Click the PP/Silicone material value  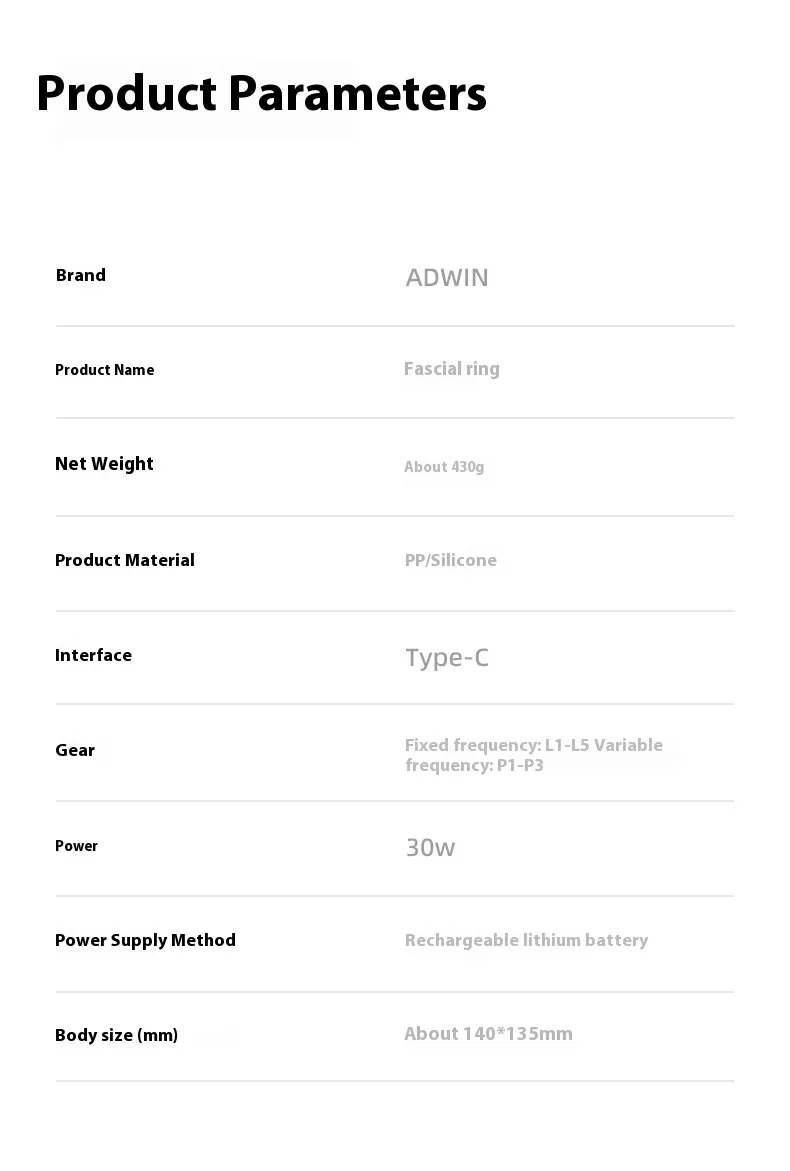(x=451, y=560)
